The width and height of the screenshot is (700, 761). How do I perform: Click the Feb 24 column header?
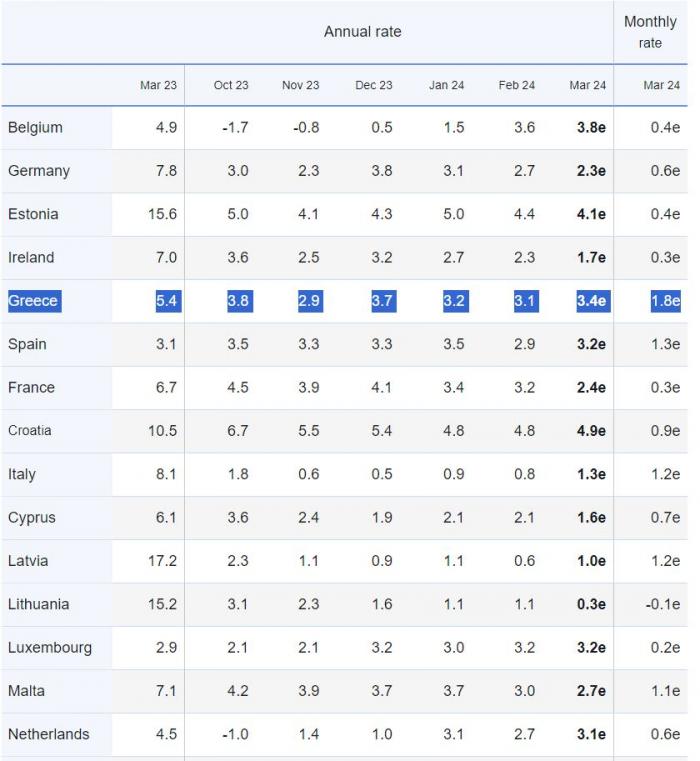(x=516, y=86)
